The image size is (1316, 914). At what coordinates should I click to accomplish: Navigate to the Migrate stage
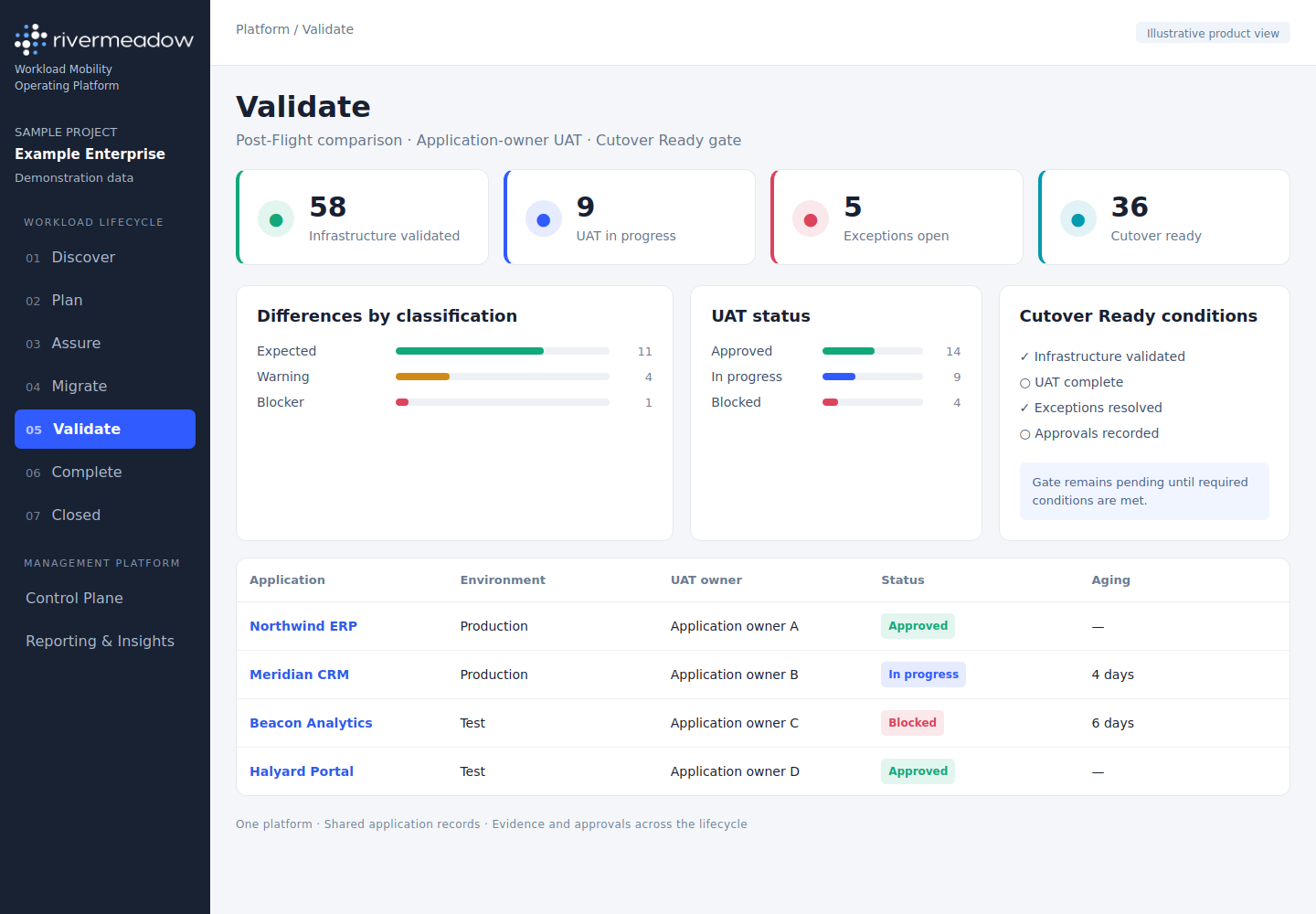[x=105, y=387]
